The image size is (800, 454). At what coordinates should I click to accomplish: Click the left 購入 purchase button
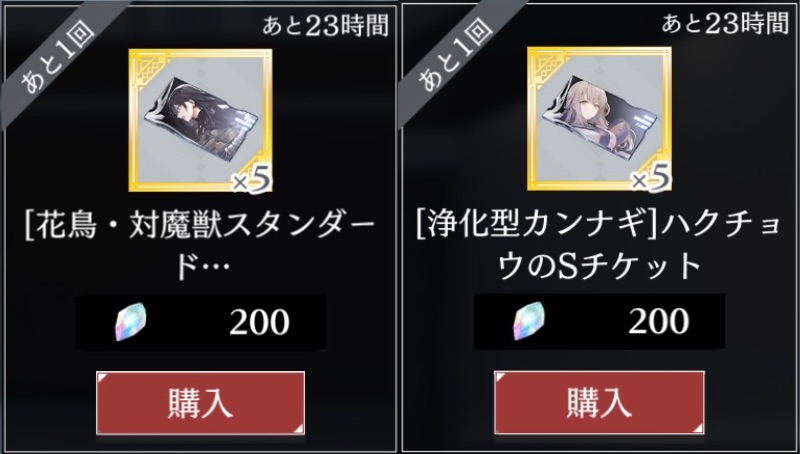[201, 403]
